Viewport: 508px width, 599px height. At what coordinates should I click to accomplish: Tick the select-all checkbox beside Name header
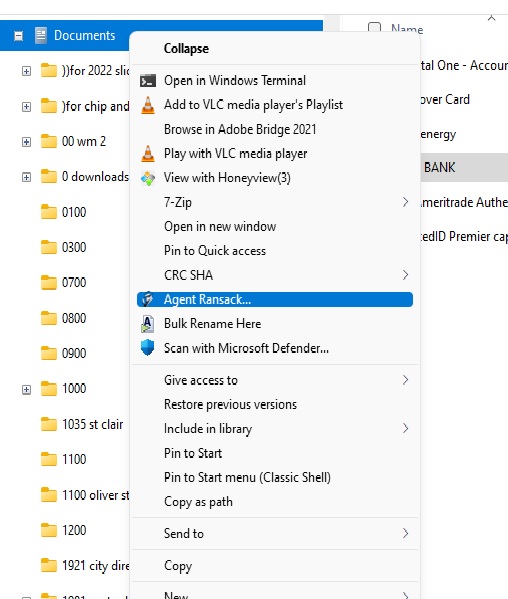[x=374, y=28]
